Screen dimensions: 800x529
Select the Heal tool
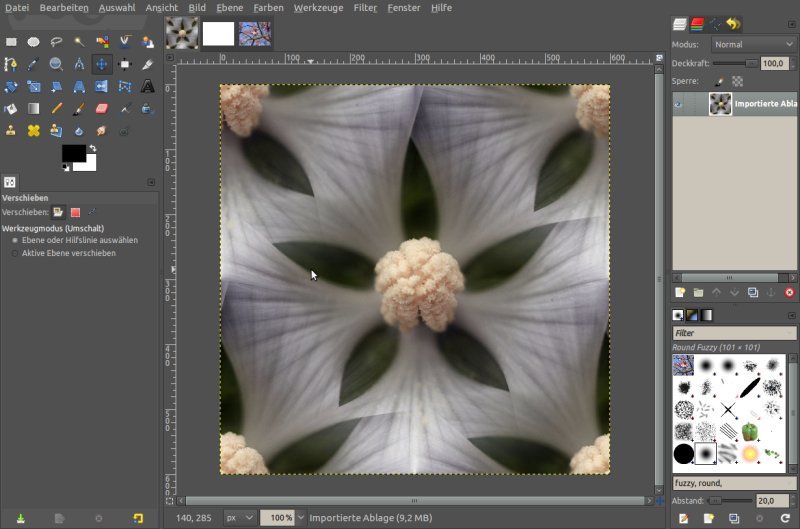pos(33,130)
